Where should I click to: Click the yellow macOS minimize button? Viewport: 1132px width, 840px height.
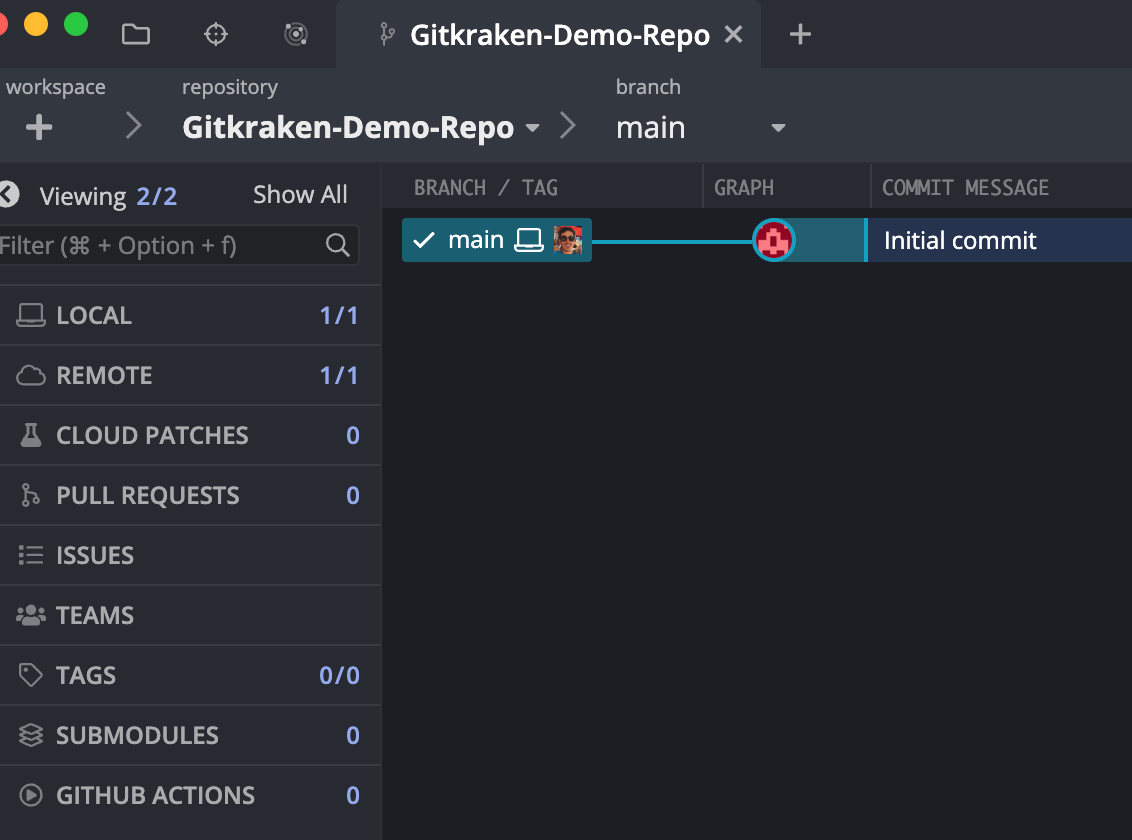(x=36, y=24)
